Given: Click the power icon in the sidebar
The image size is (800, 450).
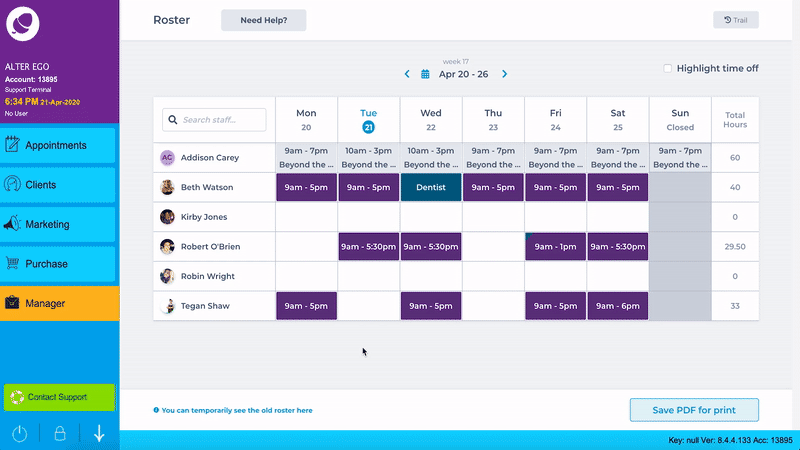Looking at the screenshot, I should (x=19, y=434).
